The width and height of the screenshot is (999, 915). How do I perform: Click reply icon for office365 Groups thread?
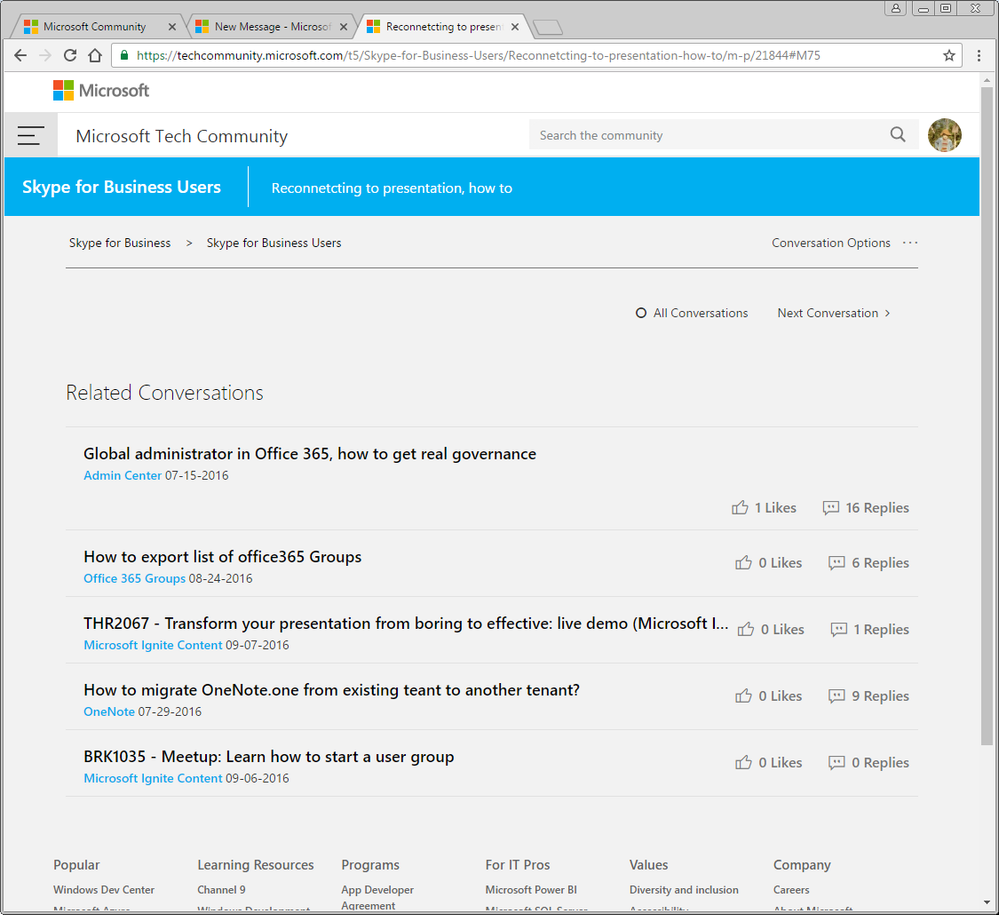pos(836,563)
